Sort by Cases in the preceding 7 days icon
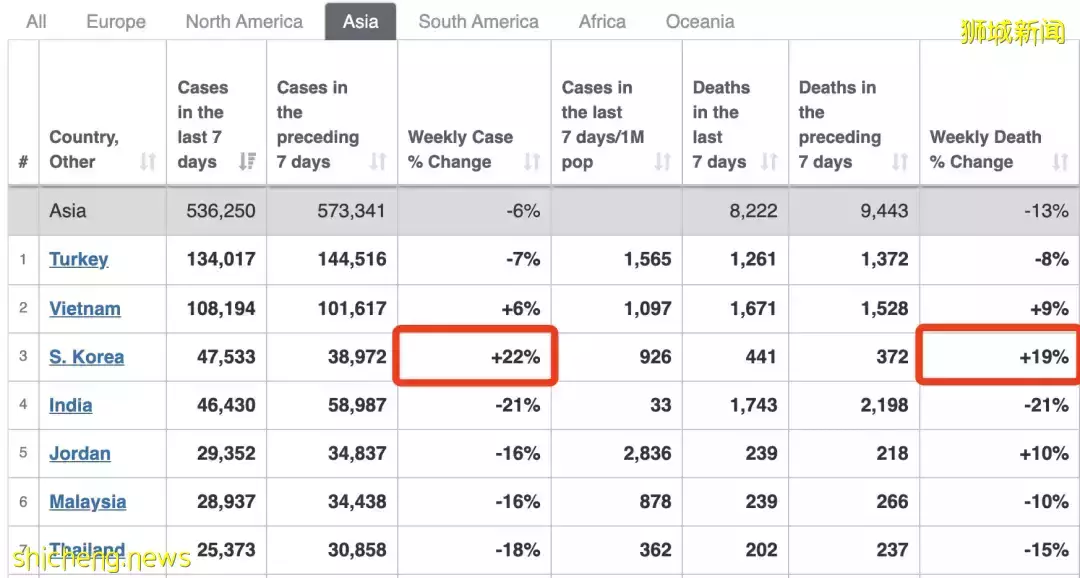This screenshot has height=578, width=1080. pos(378,162)
